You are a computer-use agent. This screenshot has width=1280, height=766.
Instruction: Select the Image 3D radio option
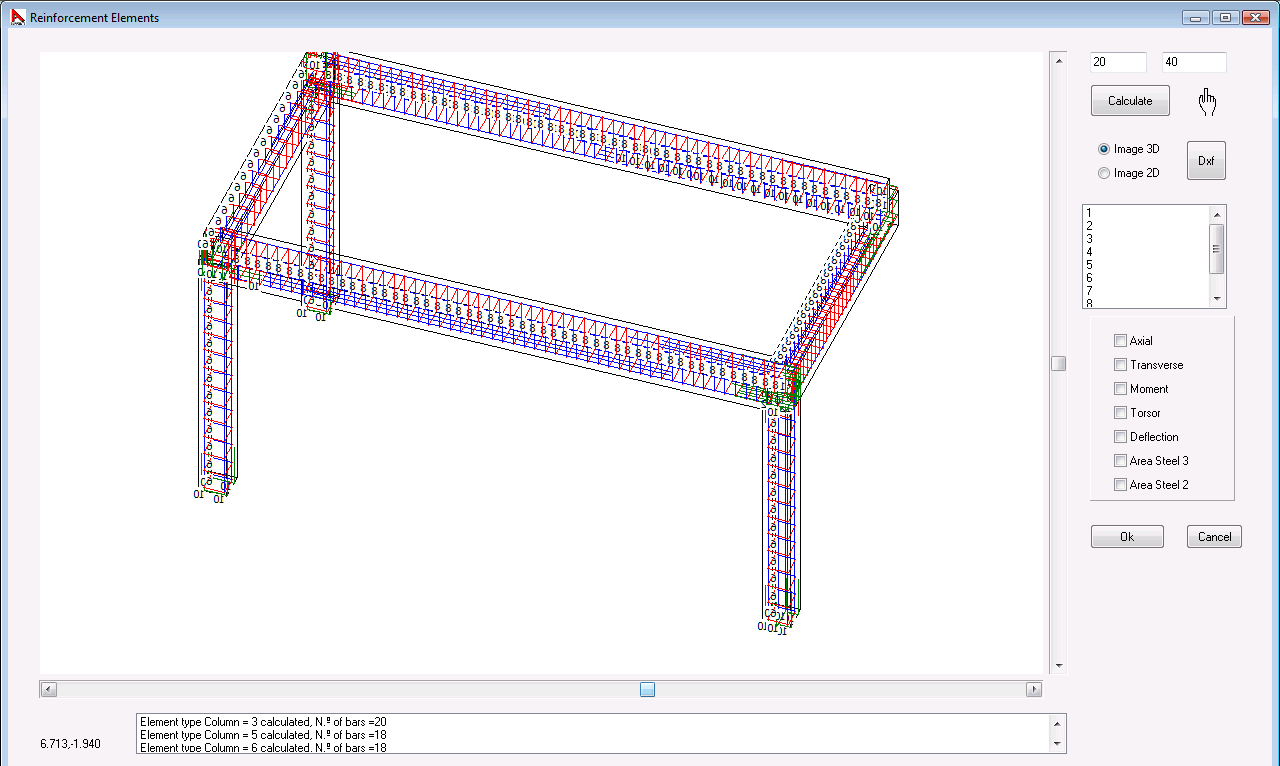pyautogui.click(x=1104, y=149)
